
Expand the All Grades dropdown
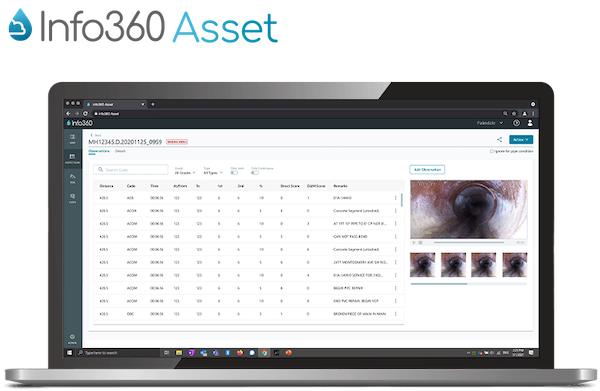click(185, 173)
